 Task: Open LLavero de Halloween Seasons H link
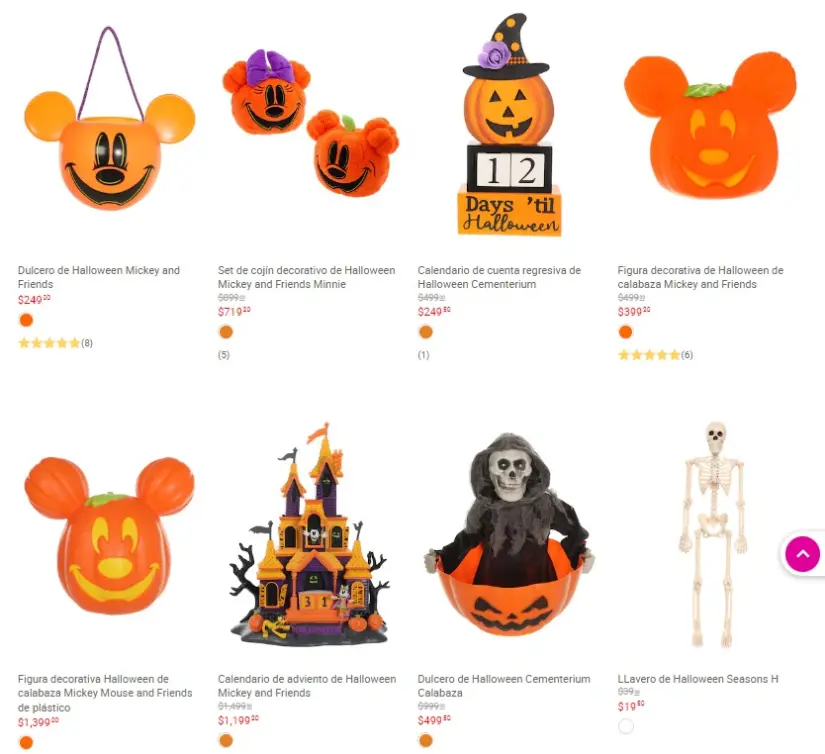click(698, 679)
